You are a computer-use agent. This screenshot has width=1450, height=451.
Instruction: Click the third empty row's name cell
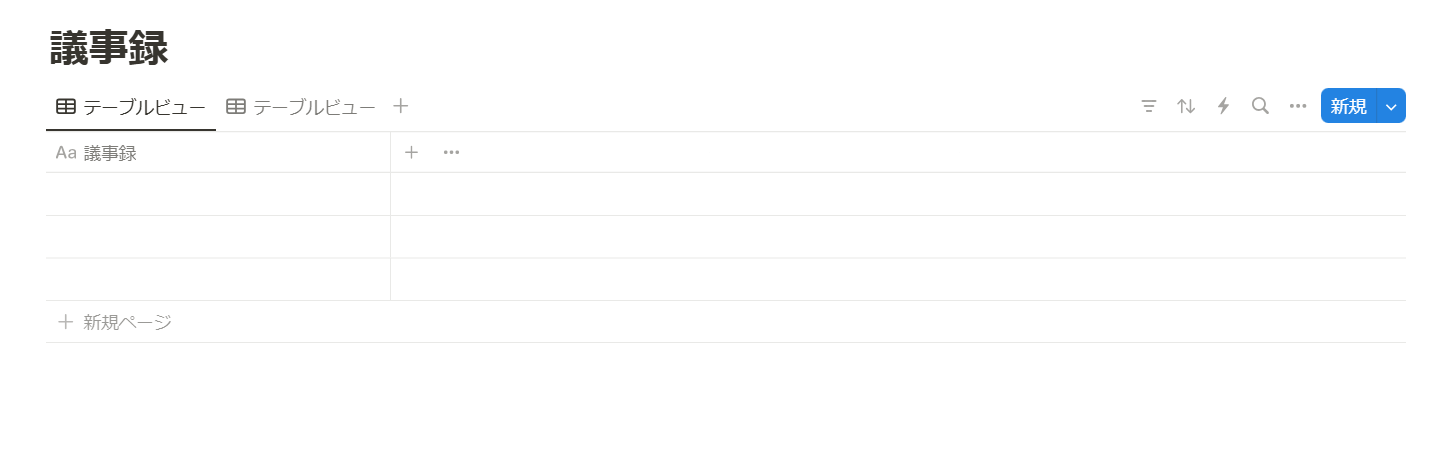[x=217, y=279]
